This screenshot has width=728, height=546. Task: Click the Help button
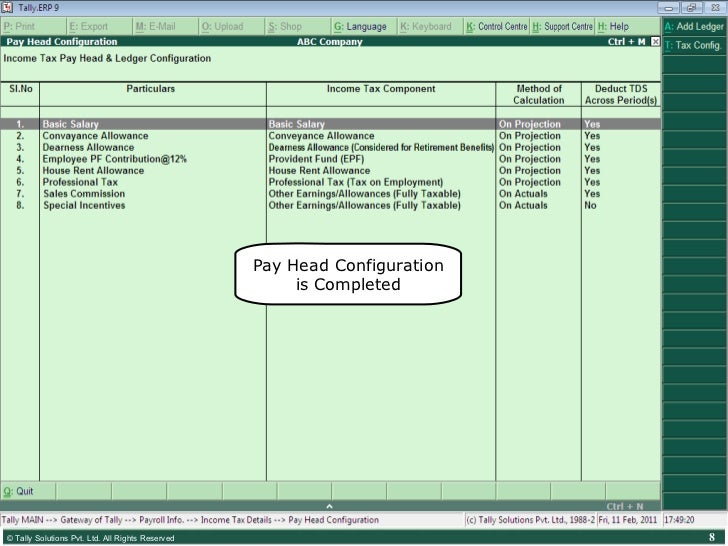coord(614,26)
